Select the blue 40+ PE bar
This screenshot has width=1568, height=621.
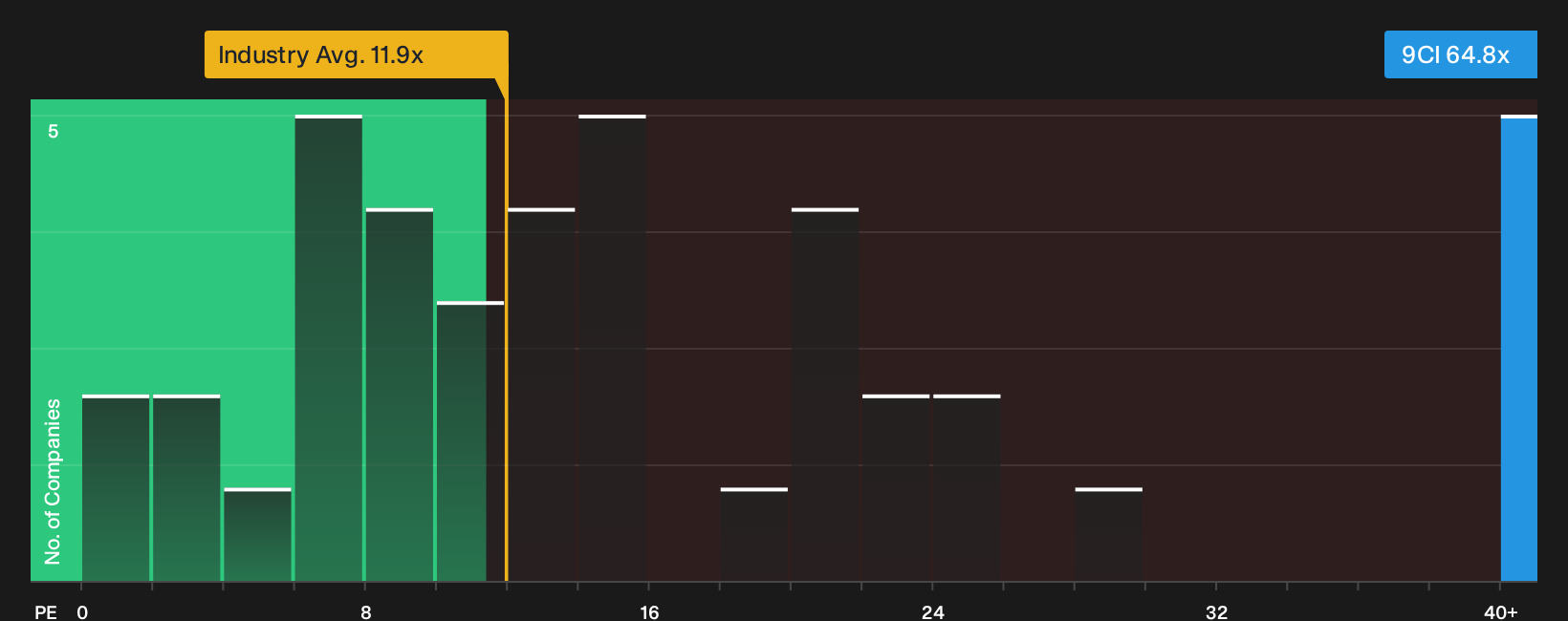[1519, 348]
